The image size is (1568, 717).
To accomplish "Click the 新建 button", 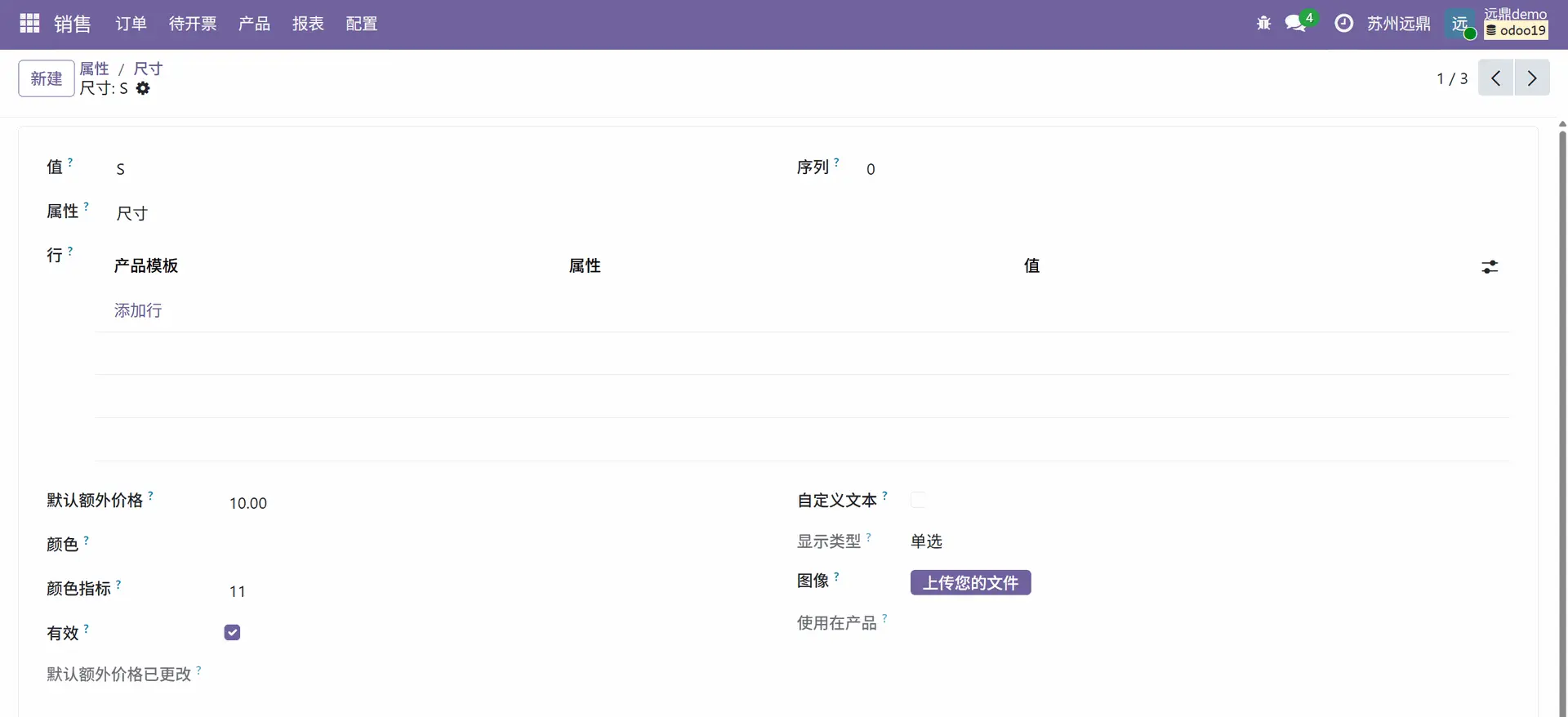I will click(47, 78).
